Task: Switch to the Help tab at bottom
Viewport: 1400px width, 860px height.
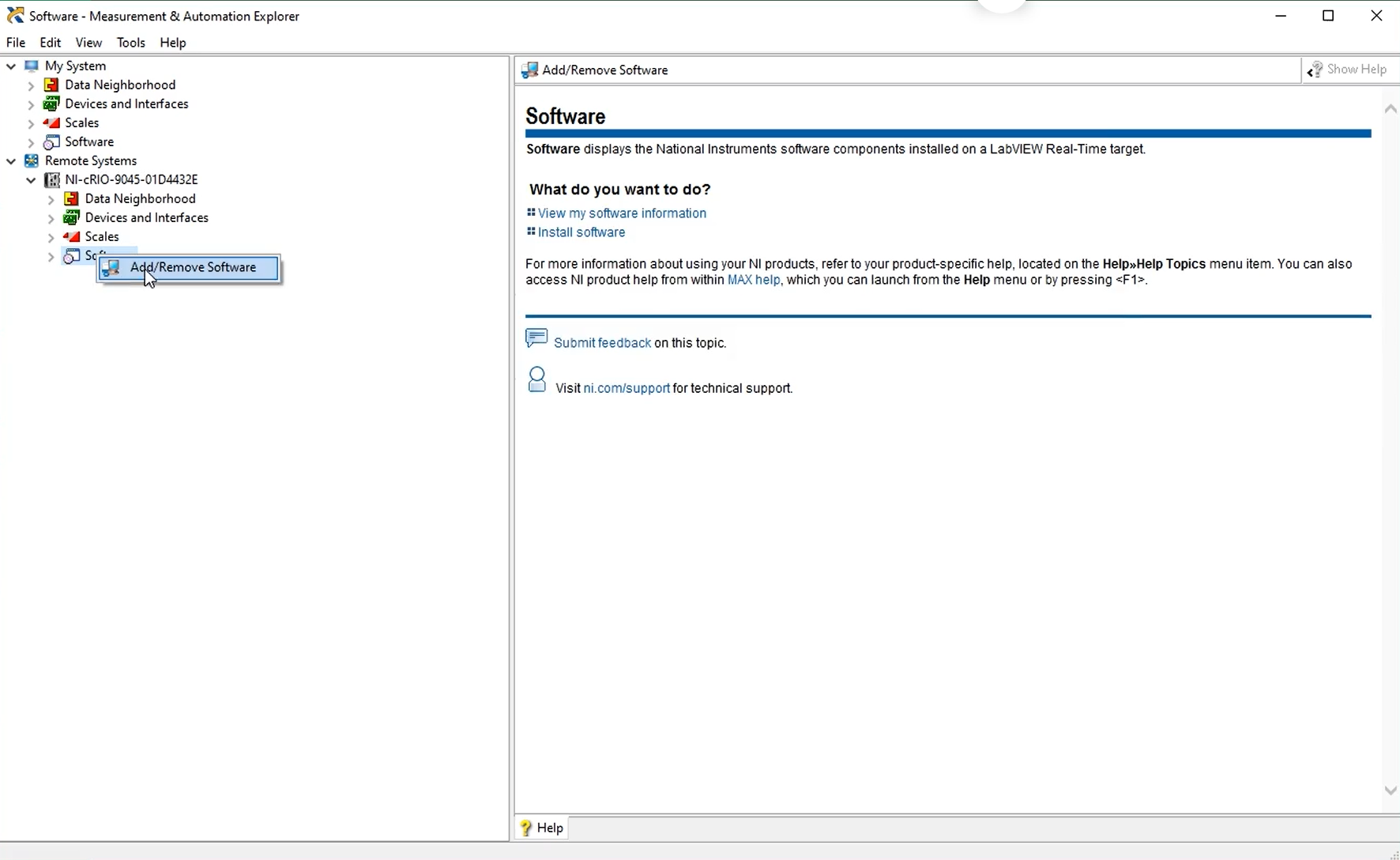Action: (x=542, y=828)
